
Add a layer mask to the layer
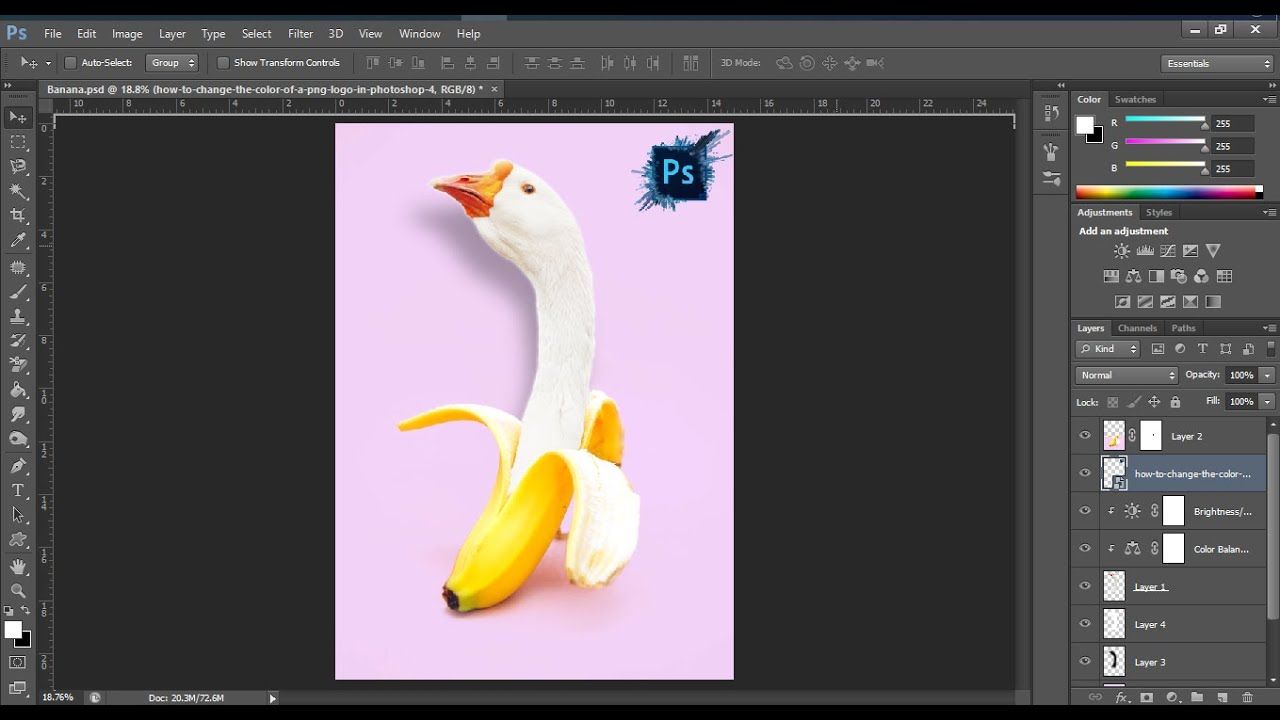[x=1147, y=697]
